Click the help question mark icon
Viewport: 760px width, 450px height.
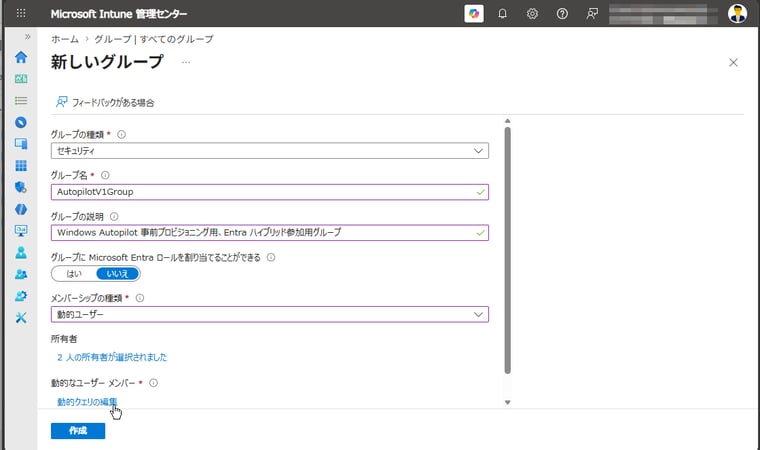pos(562,14)
